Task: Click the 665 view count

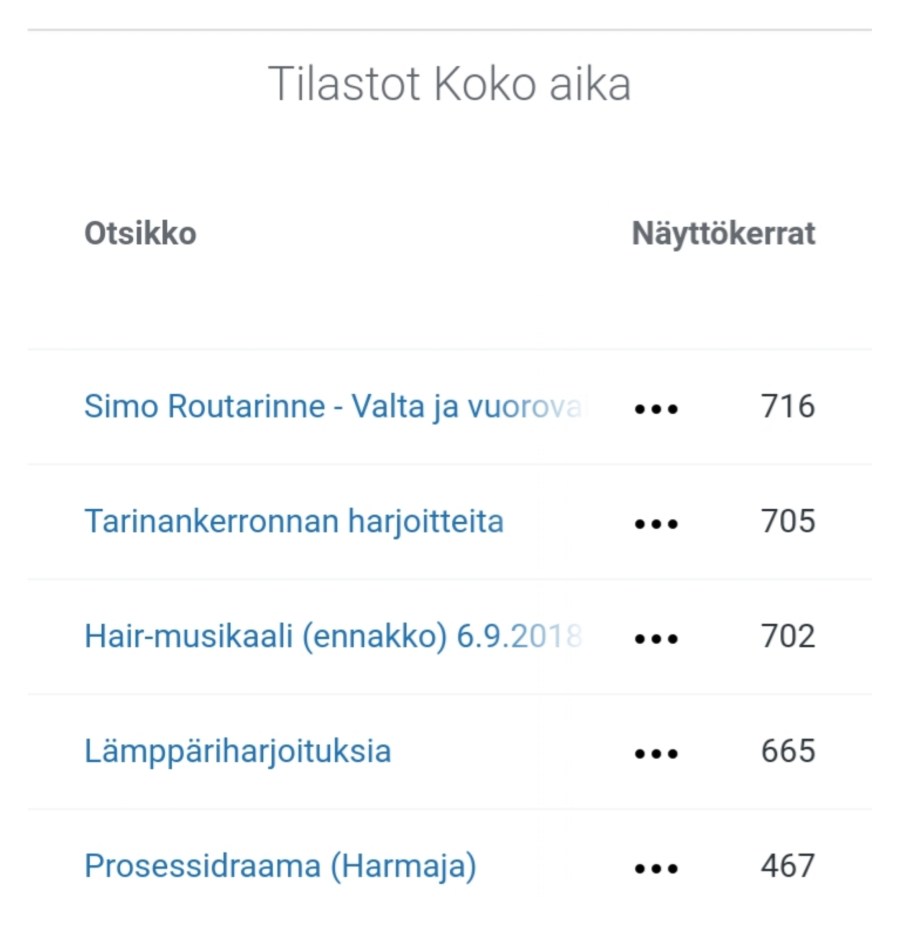Action: (788, 751)
